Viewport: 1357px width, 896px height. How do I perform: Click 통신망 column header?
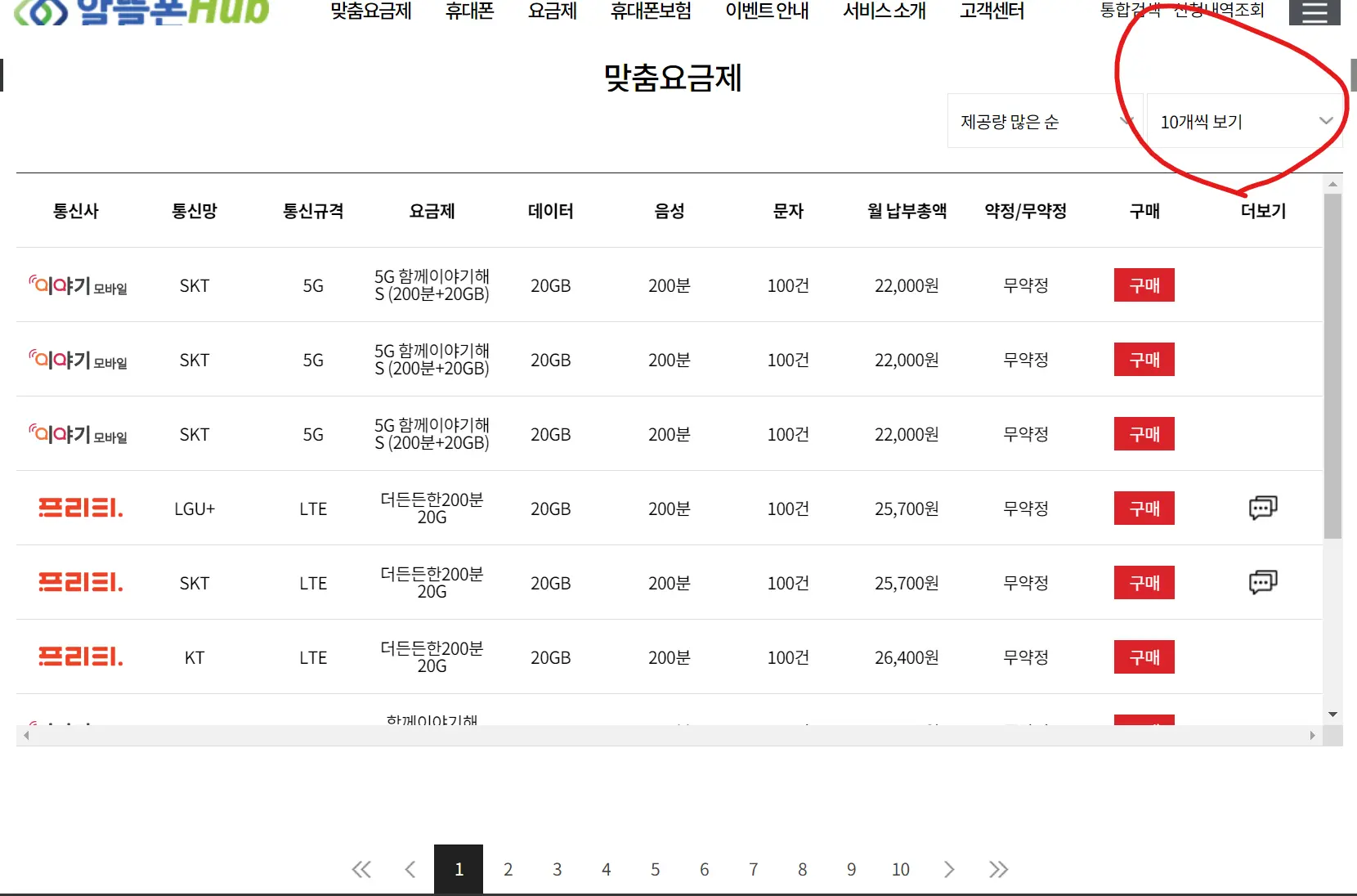(195, 211)
